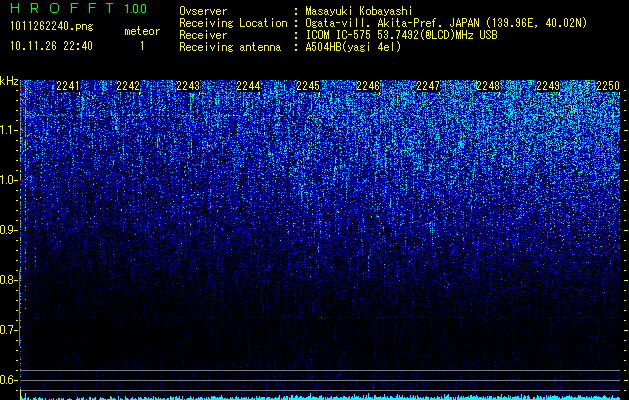Click the kHz axis unit label
629x400 pixels.
pyautogui.click(x=9, y=81)
